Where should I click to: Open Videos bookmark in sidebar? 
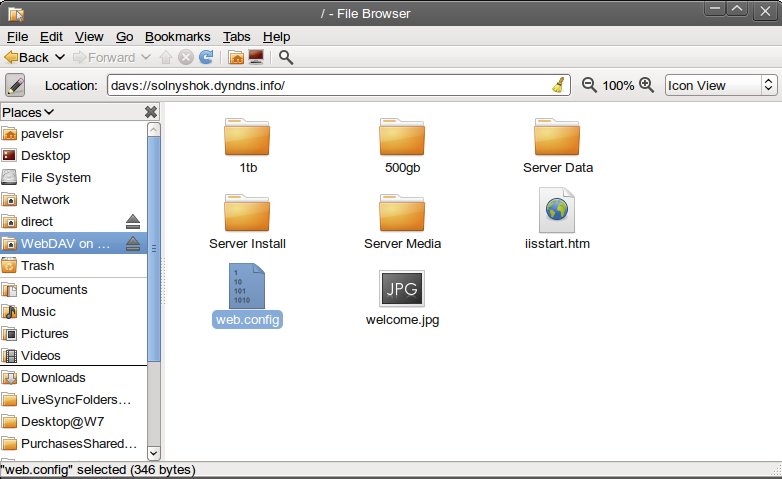[x=73, y=355]
